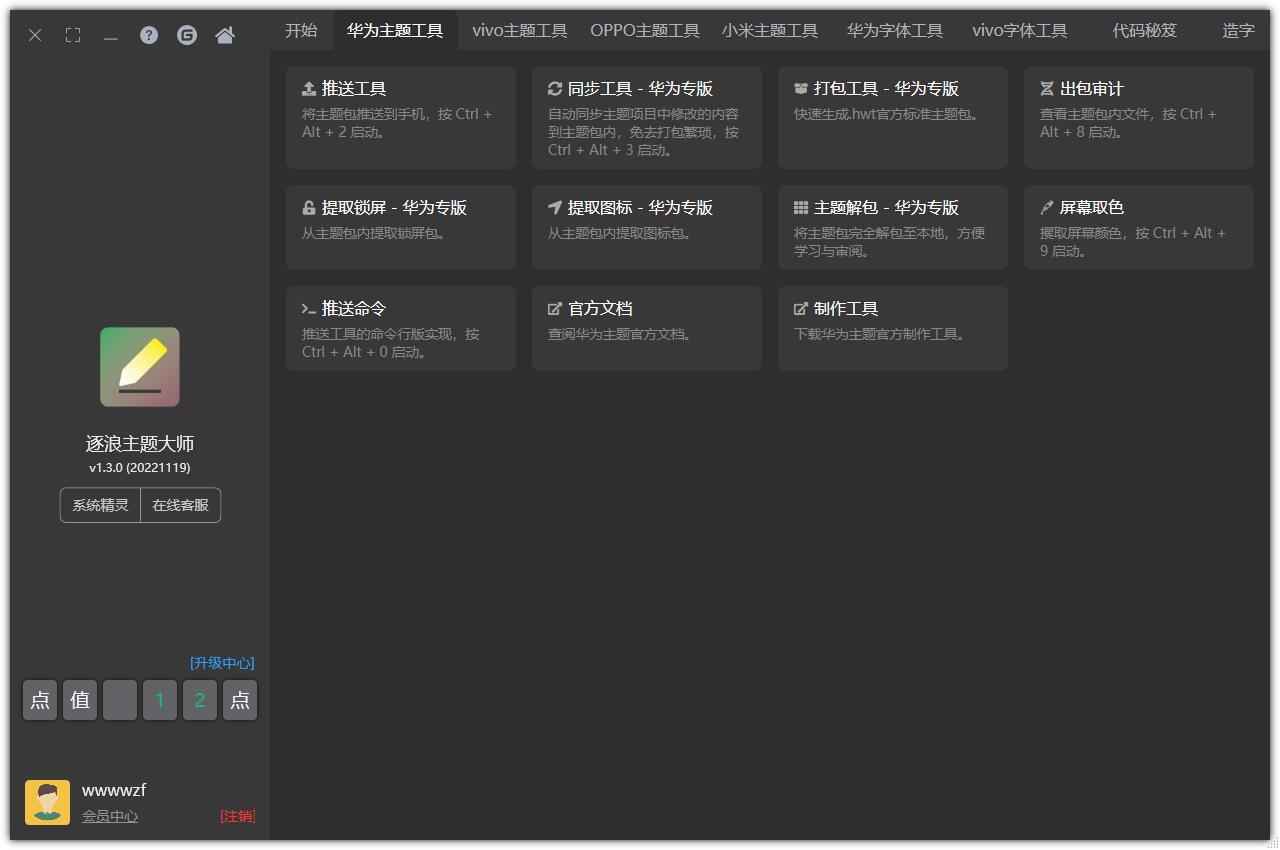Viewport: 1280px width, 850px height.
Task: Open the 出包审计 card title
Action: point(1092,89)
